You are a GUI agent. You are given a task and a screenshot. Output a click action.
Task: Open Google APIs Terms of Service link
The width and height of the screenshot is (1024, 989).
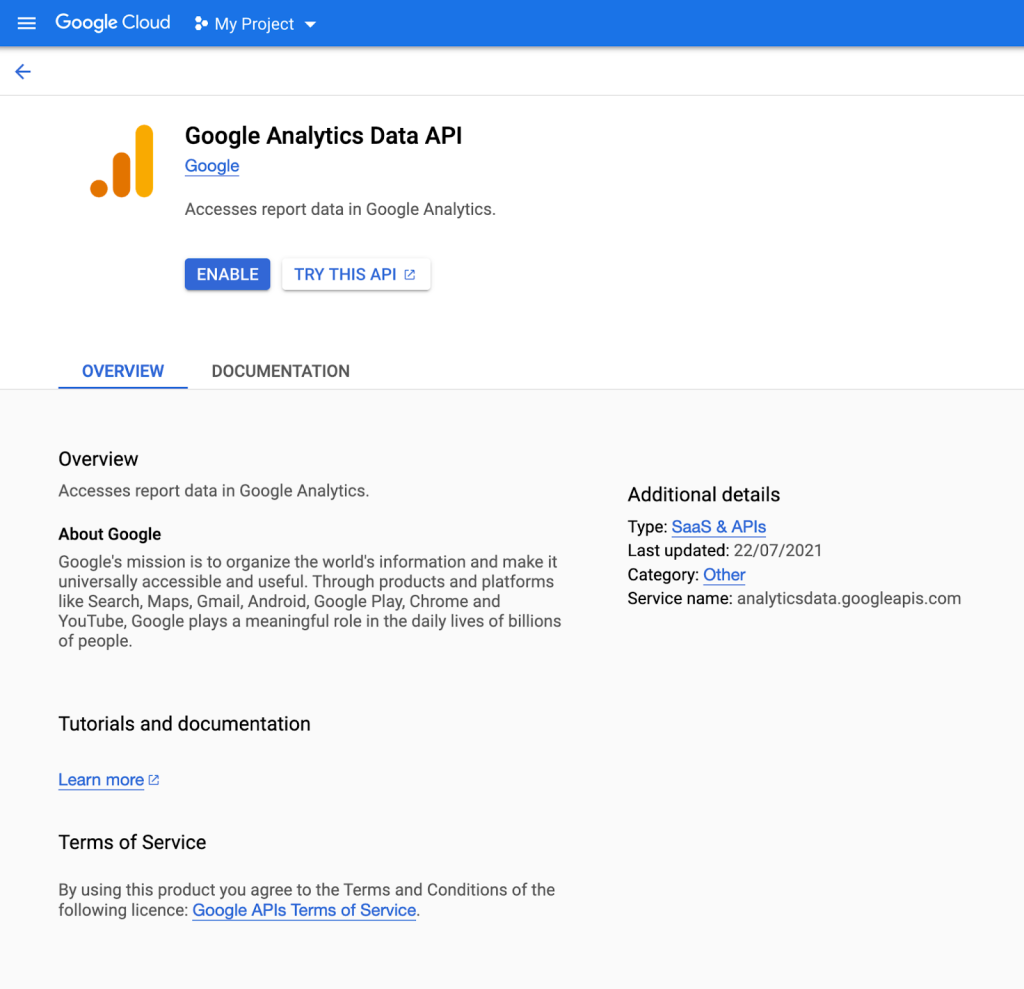304,910
